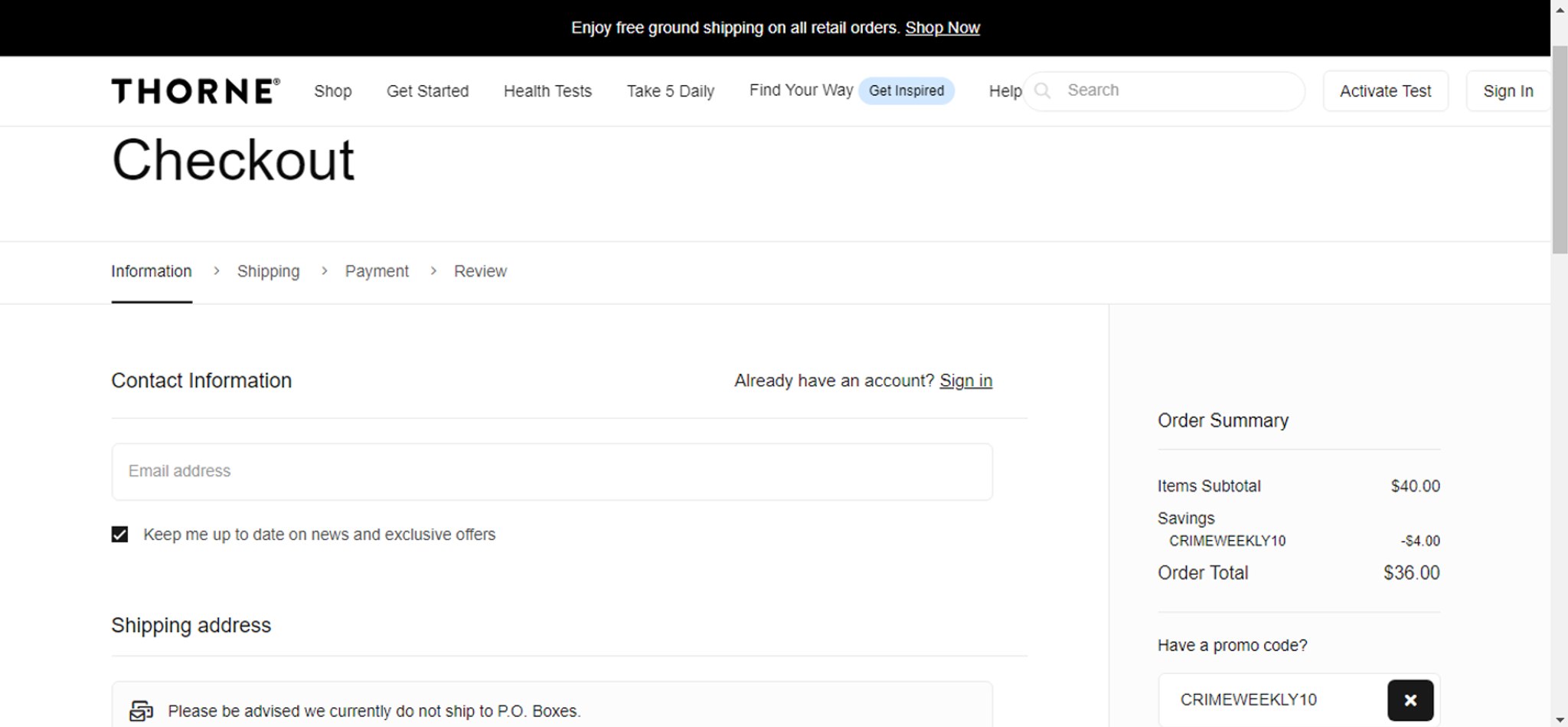Open Get Started menu
The image size is (1568, 727).
(x=427, y=91)
